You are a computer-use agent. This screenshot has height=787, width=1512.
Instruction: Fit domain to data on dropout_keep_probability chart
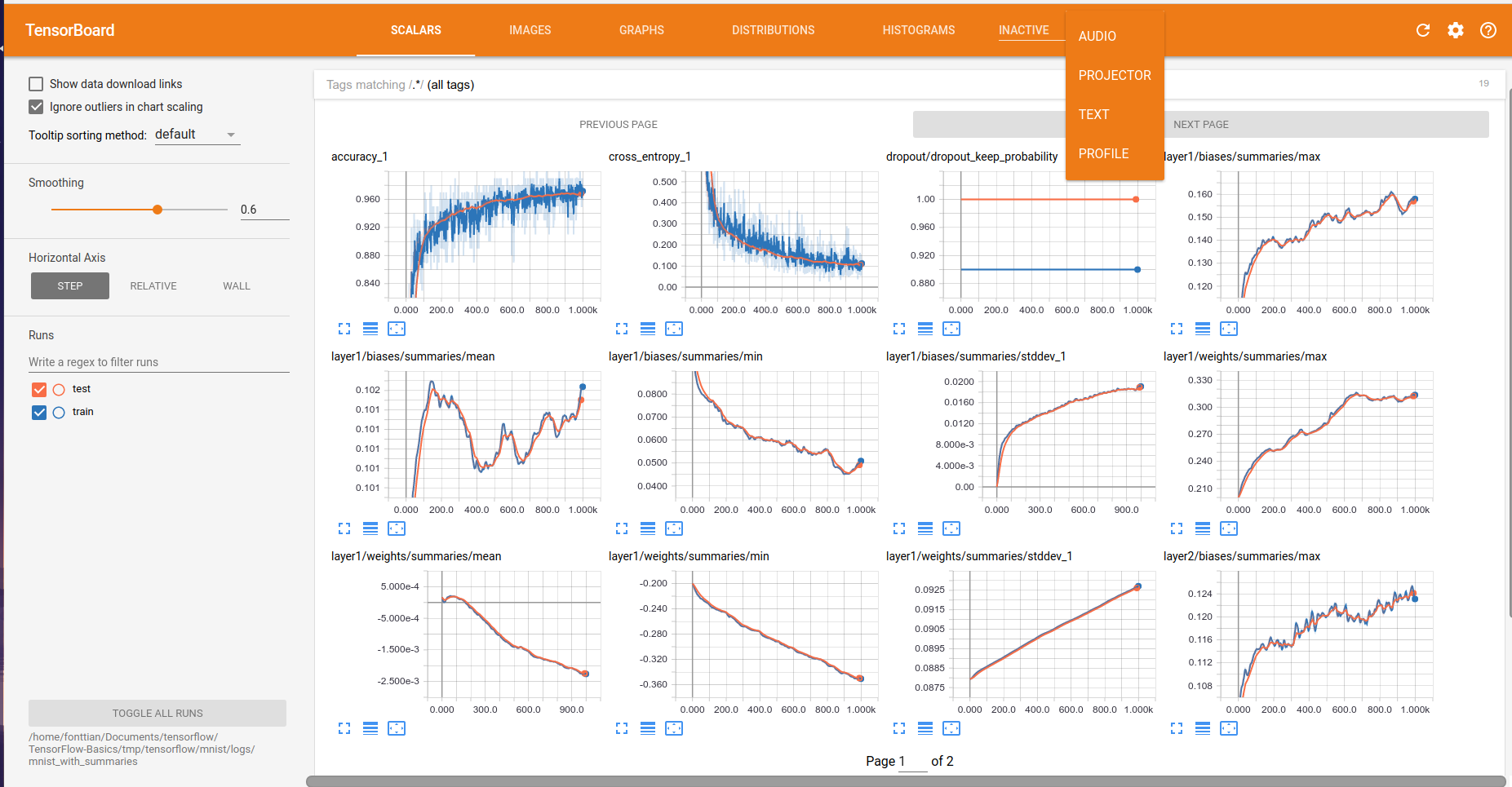click(951, 329)
